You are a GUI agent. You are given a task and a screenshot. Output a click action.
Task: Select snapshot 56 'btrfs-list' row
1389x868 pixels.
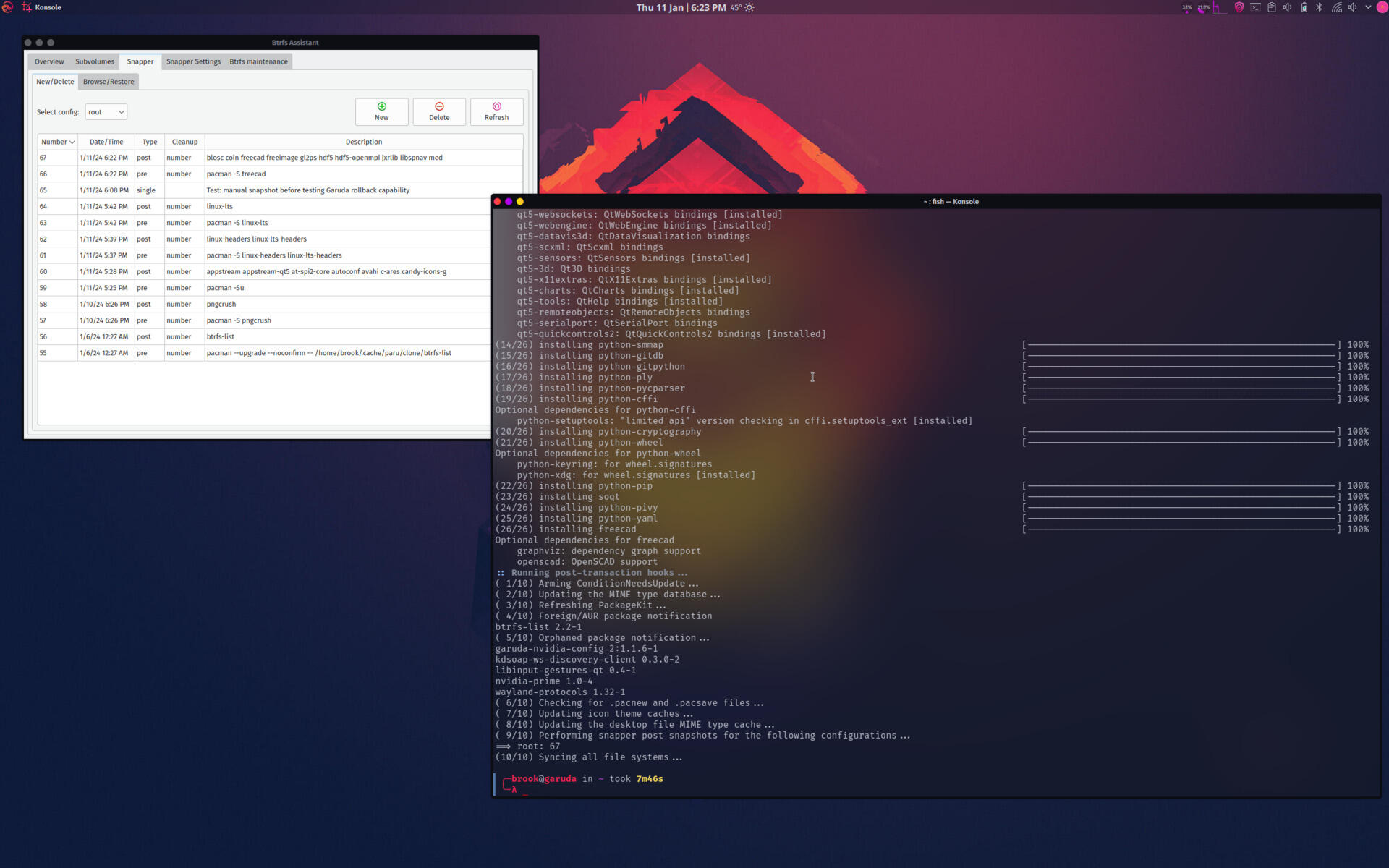(x=265, y=337)
